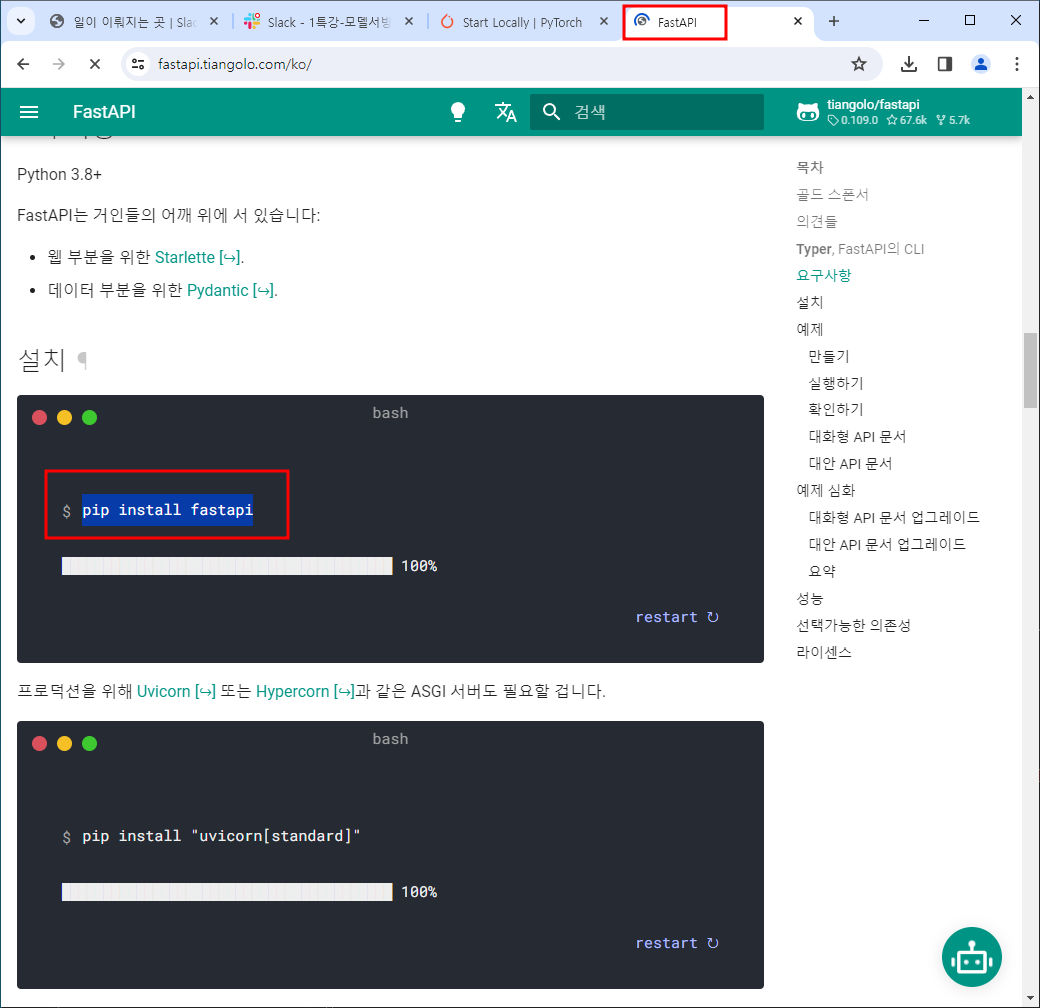Image resolution: width=1040 pixels, height=1008 pixels.
Task: Open the Uvicorn link
Action: click(176, 692)
